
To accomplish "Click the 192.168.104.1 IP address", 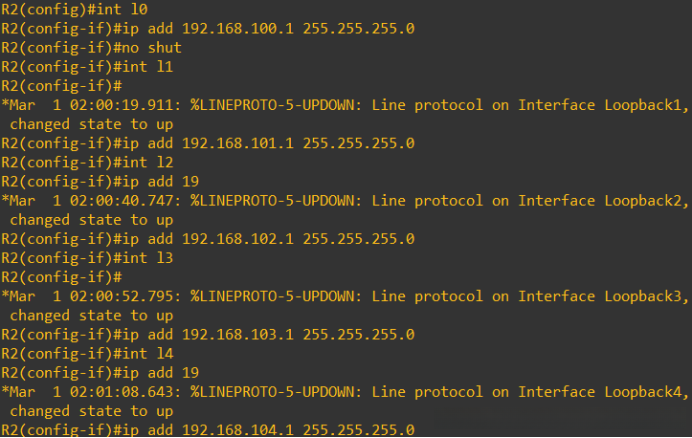I will pos(237,429).
